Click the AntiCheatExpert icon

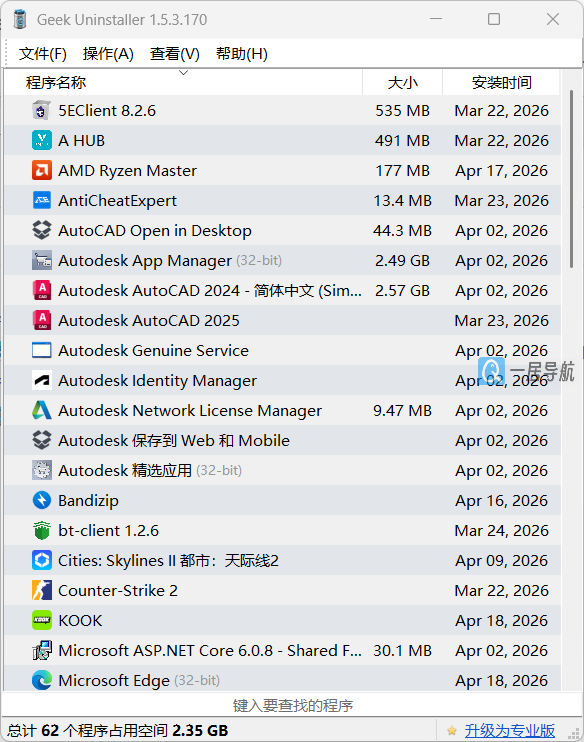(42, 201)
